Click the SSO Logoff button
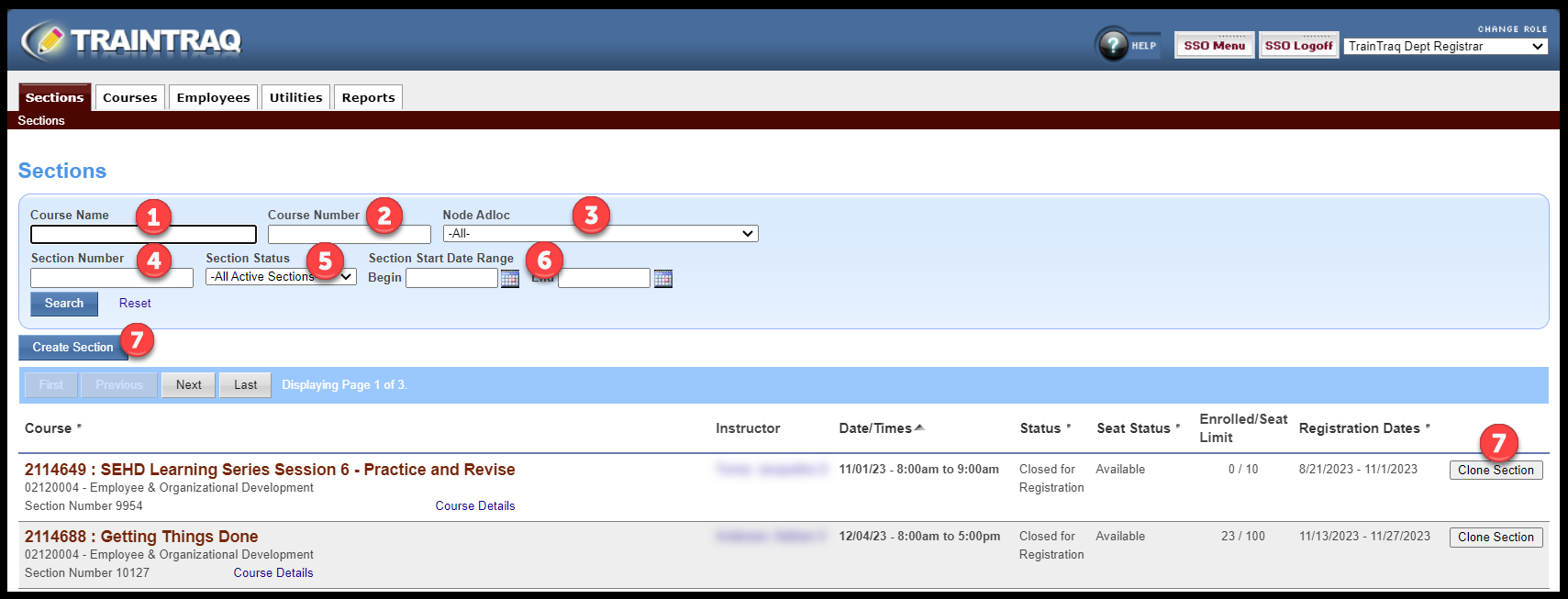Image resolution: width=1568 pixels, height=599 pixels. coord(1298,46)
